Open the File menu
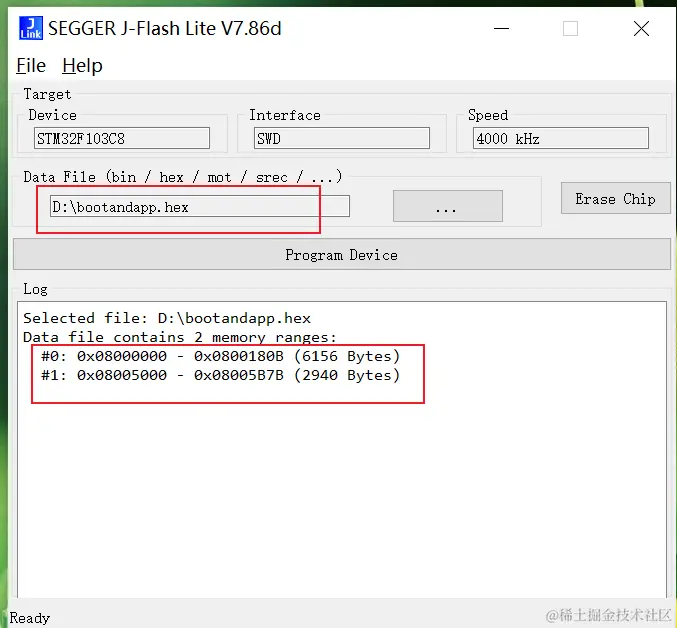Screen dimensions: 677x628 tap(31, 66)
